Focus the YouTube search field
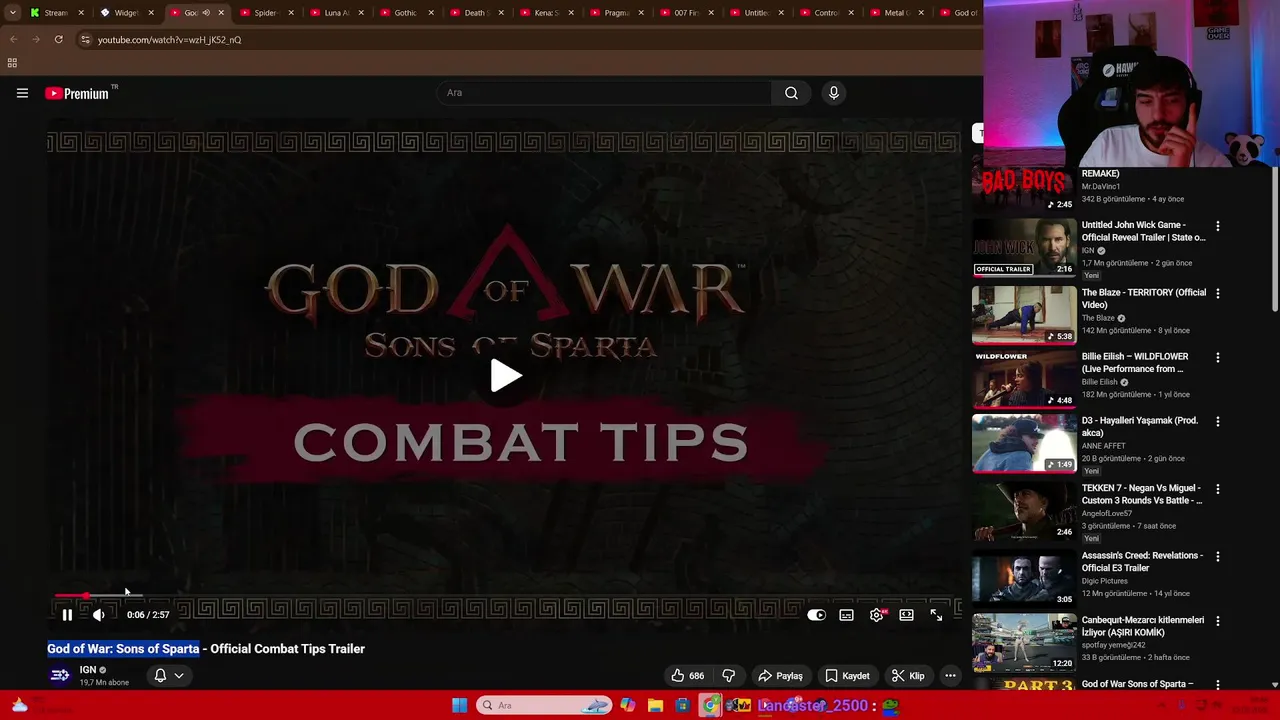Image resolution: width=1280 pixels, height=720 pixels. coord(604,93)
